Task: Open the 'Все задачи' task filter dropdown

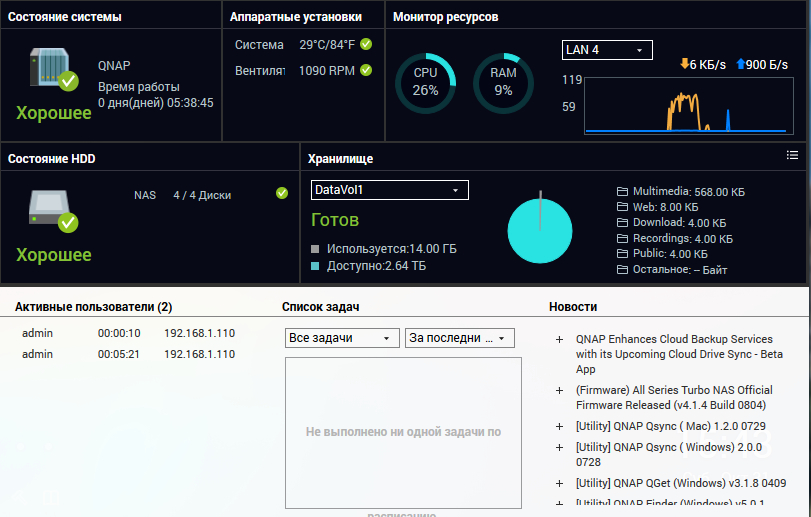Action: click(341, 338)
